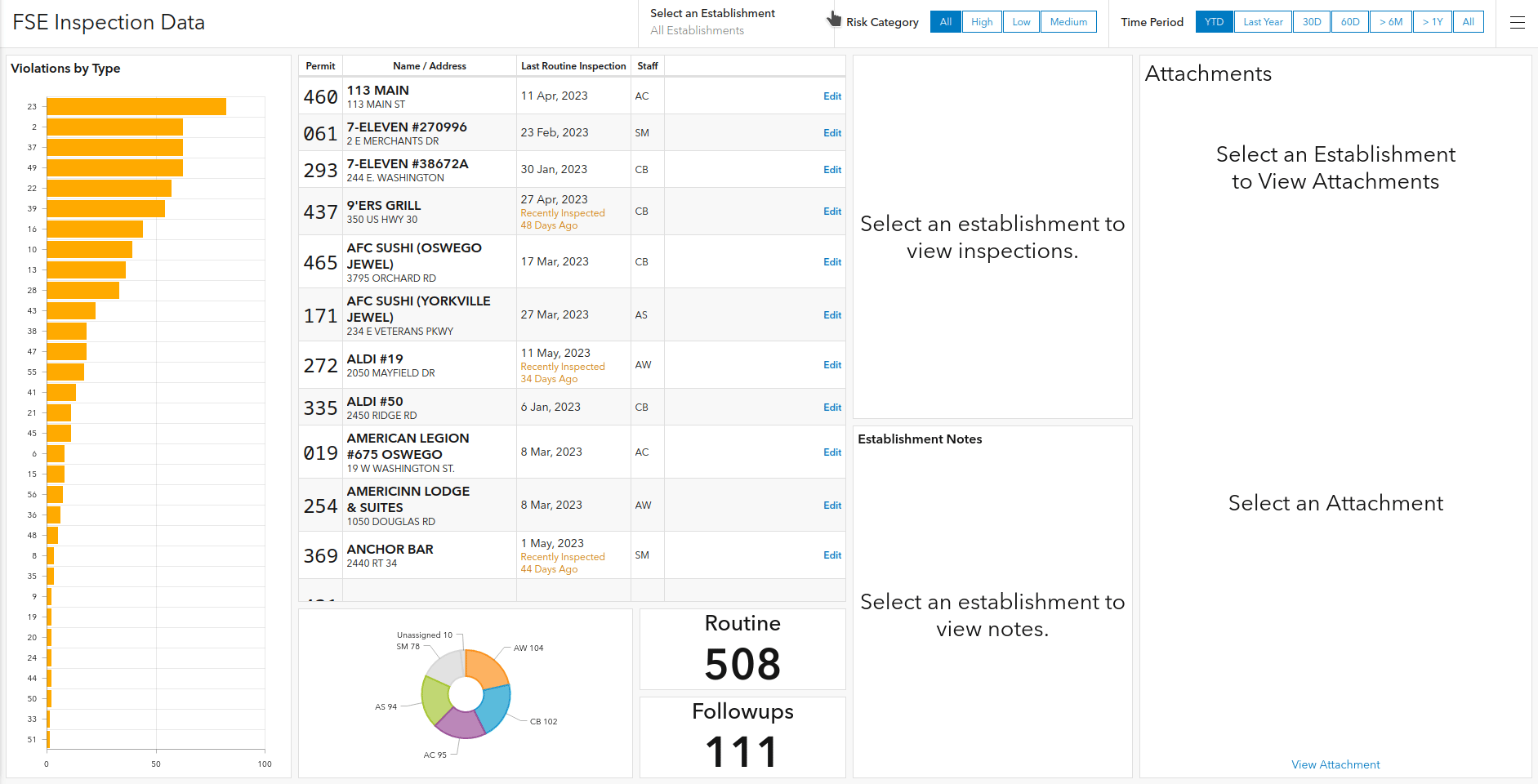Screen dimensions: 1538x784
Task: Open the View Attachment link
Action: (x=1335, y=764)
